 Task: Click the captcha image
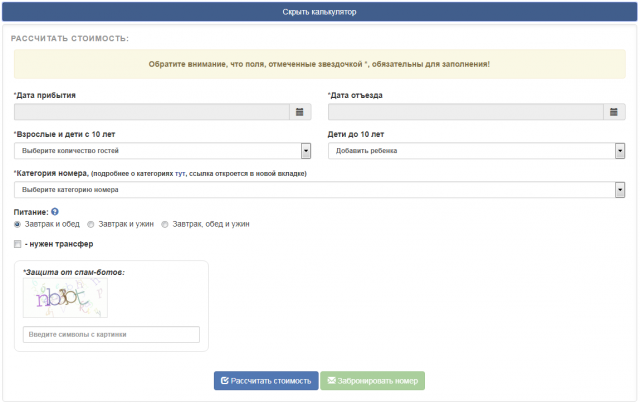click(65, 298)
